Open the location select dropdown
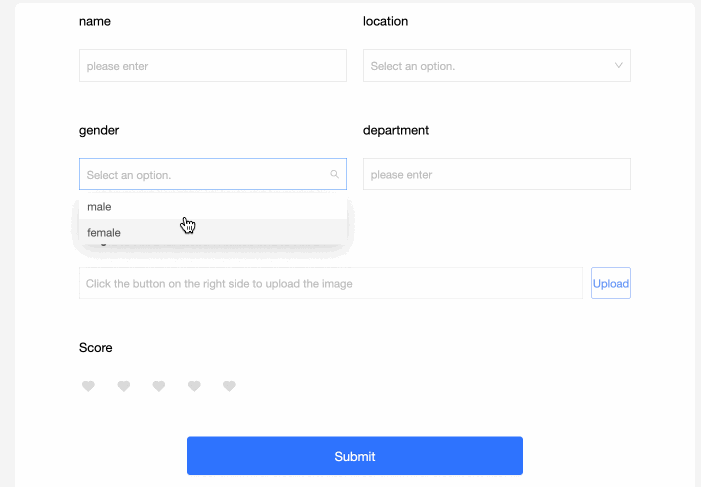This screenshot has width=701, height=487. coord(496,66)
